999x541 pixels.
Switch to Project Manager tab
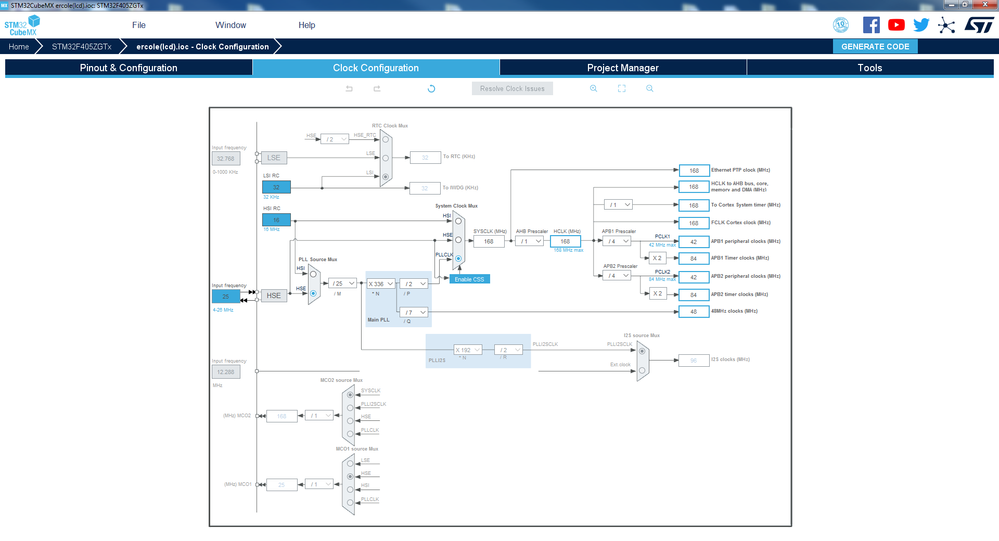point(623,68)
